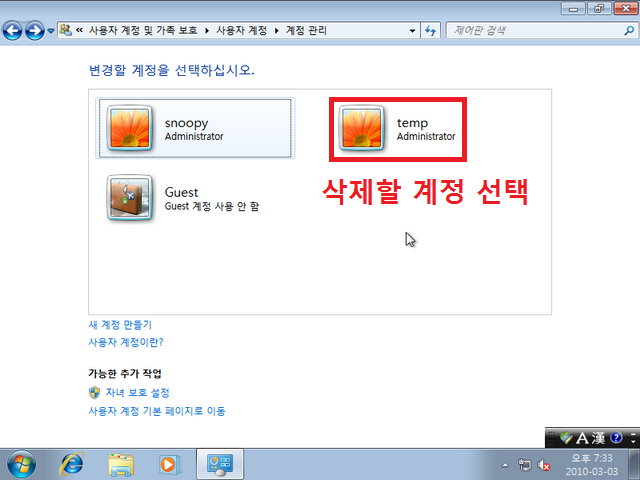Launch Internet Explorer from taskbar
This screenshot has width=640, height=480.
coord(72,464)
